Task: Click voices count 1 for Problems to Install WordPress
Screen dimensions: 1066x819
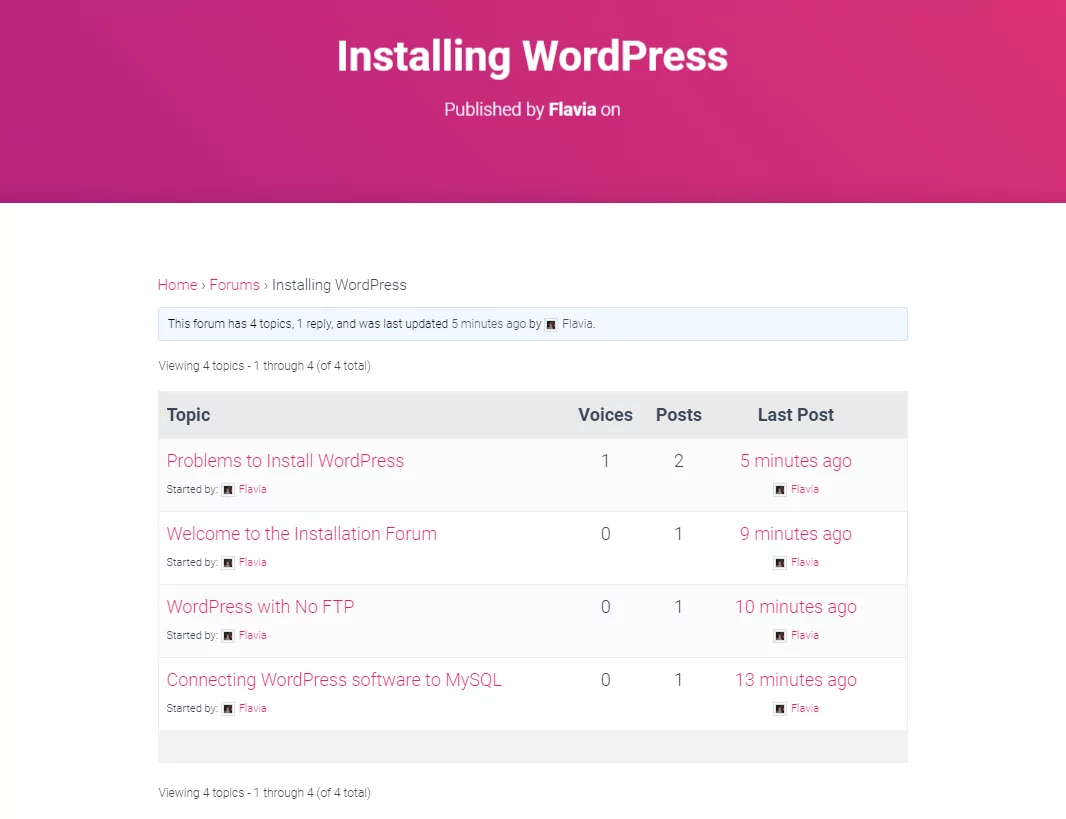Action: (x=605, y=461)
